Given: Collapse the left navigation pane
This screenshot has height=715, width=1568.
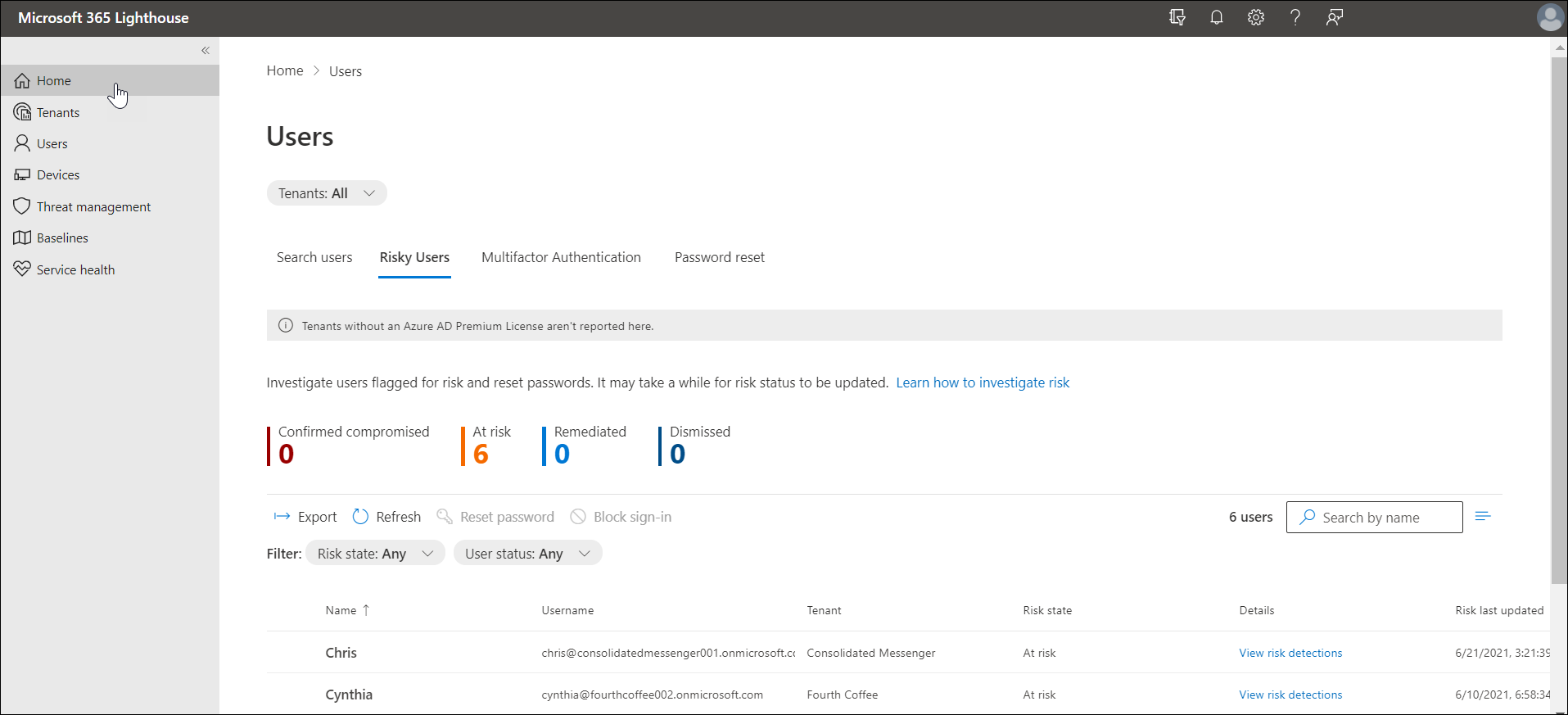Looking at the screenshot, I should point(206,51).
